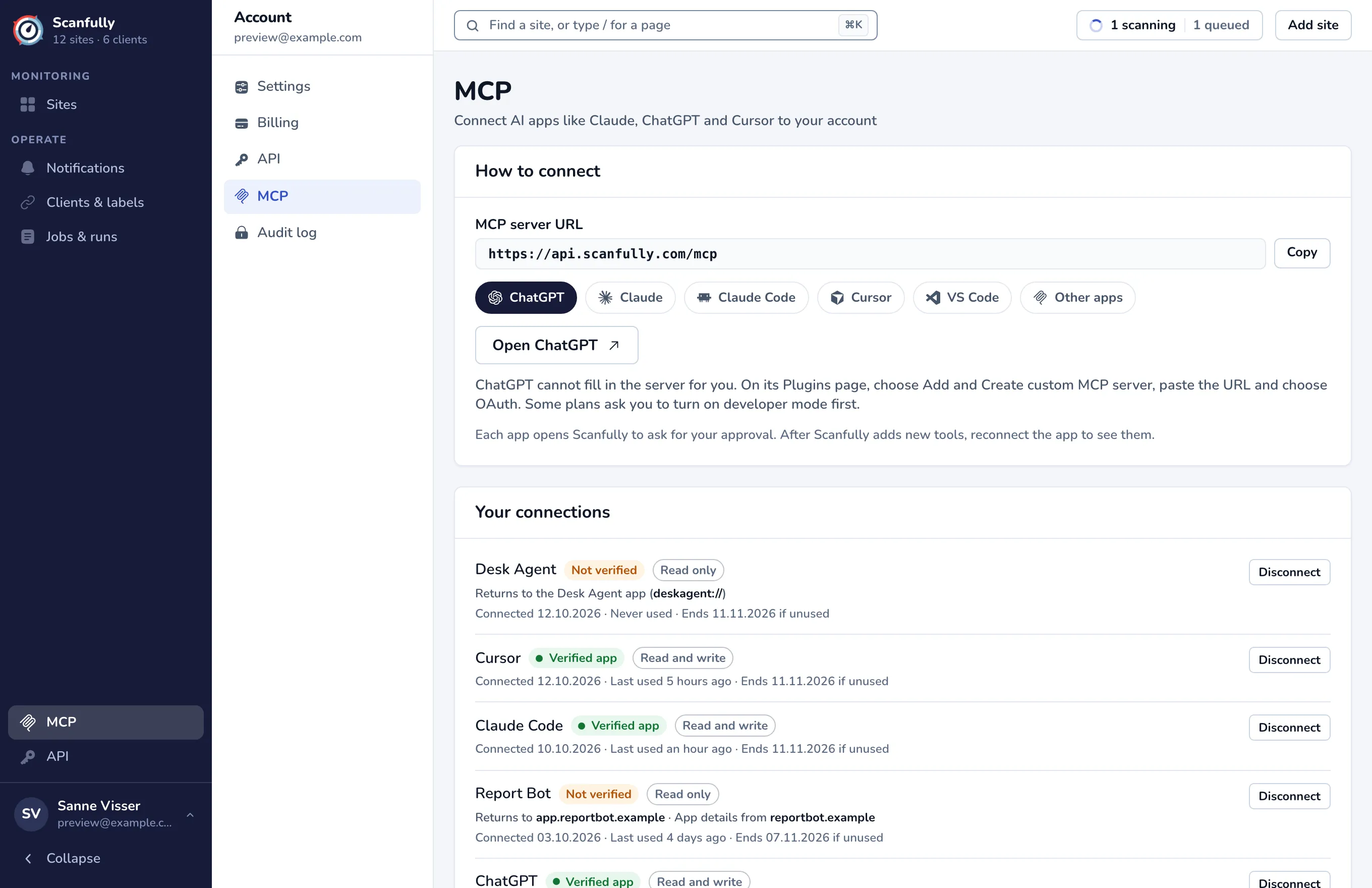
Task: Click Claude Code's Verified app badge
Action: (618, 726)
